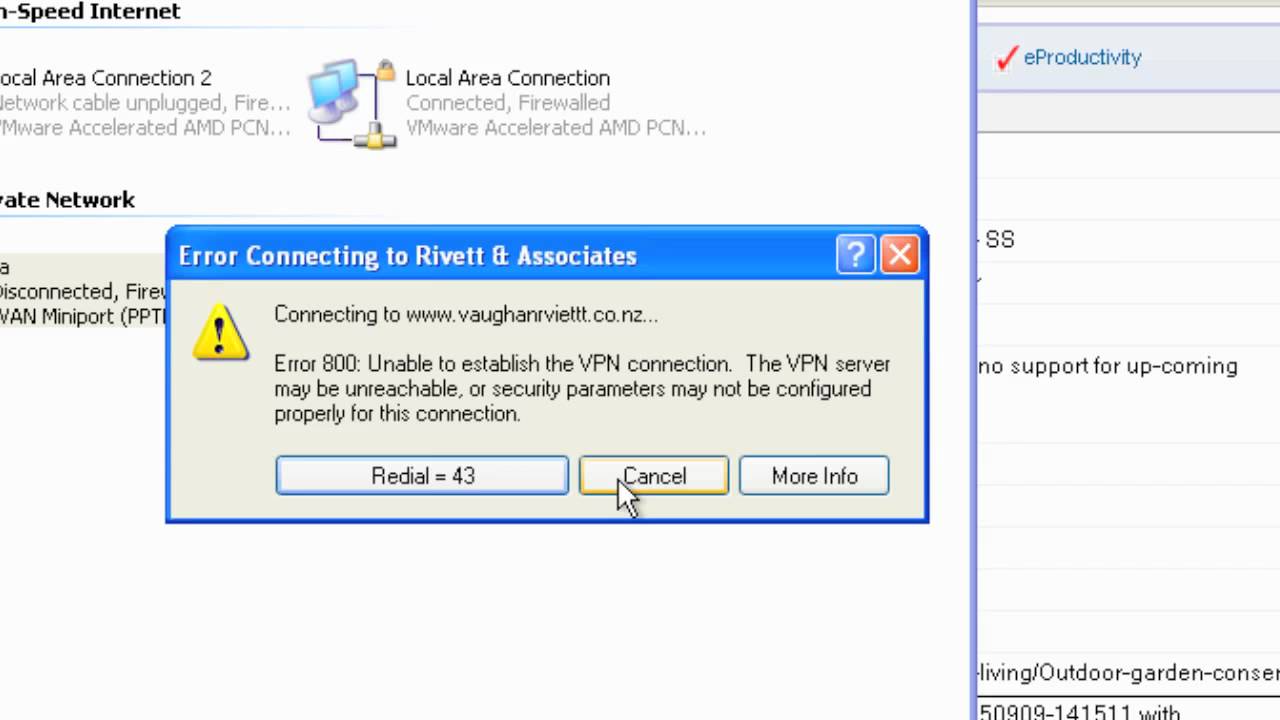This screenshot has height=720, width=1280.
Task: Click the Outdoor-garden link text at bottom right
Action: click(1128, 673)
